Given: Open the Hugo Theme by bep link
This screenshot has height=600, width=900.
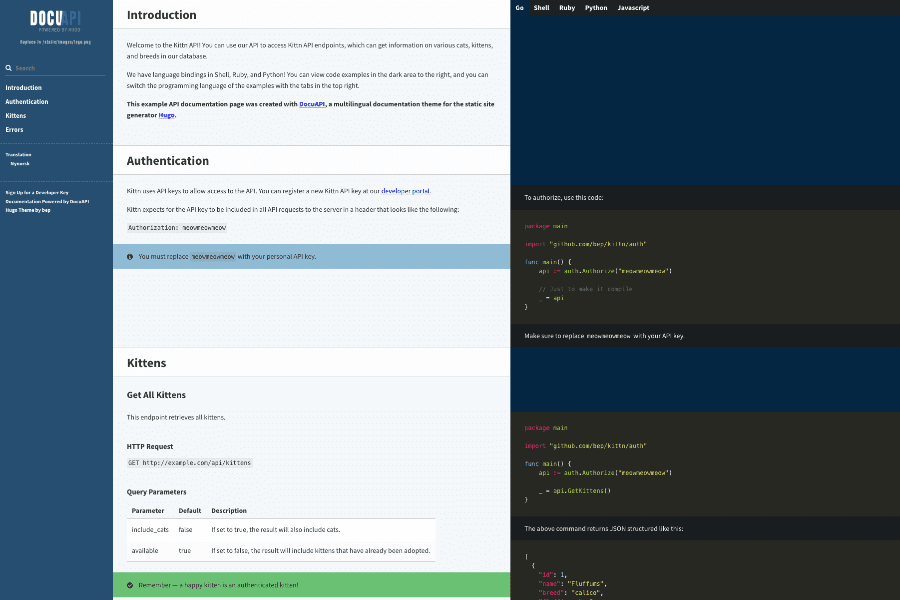Looking at the screenshot, I should point(28,210).
